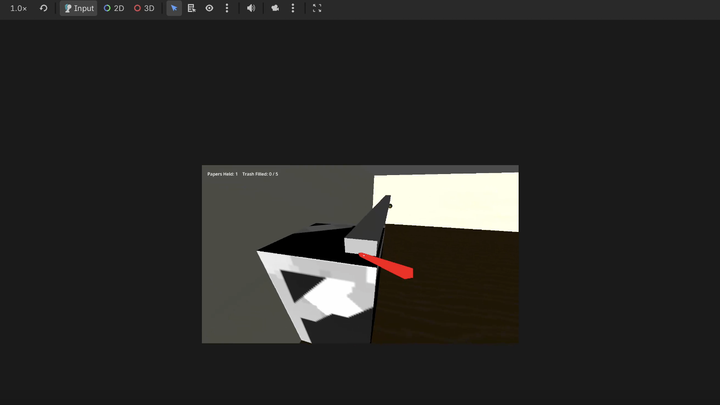
Task: Click the red paper object in game
Action: point(390,266)
